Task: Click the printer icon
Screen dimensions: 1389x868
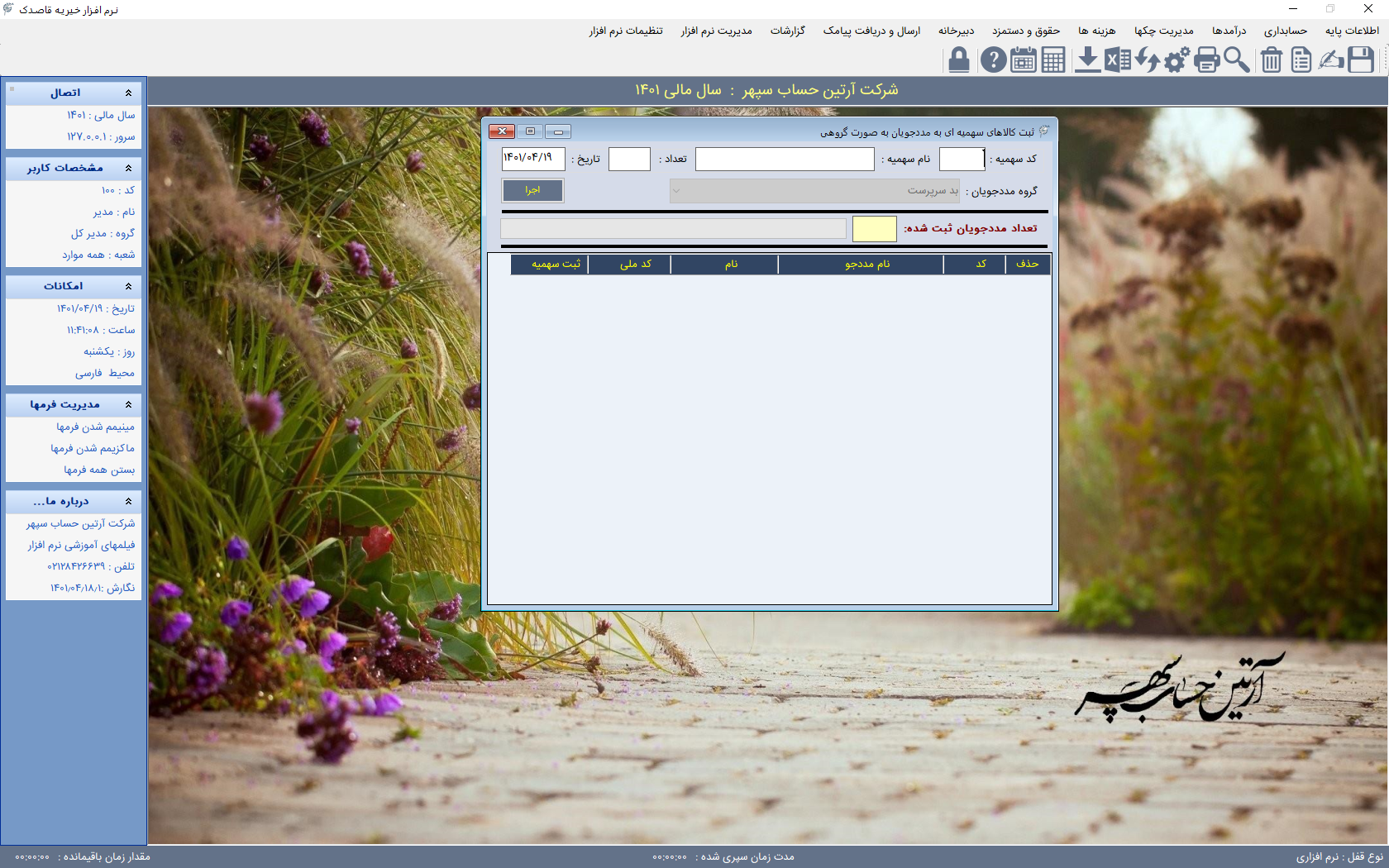Action: pyautogui.click(x=1206, y=60)
